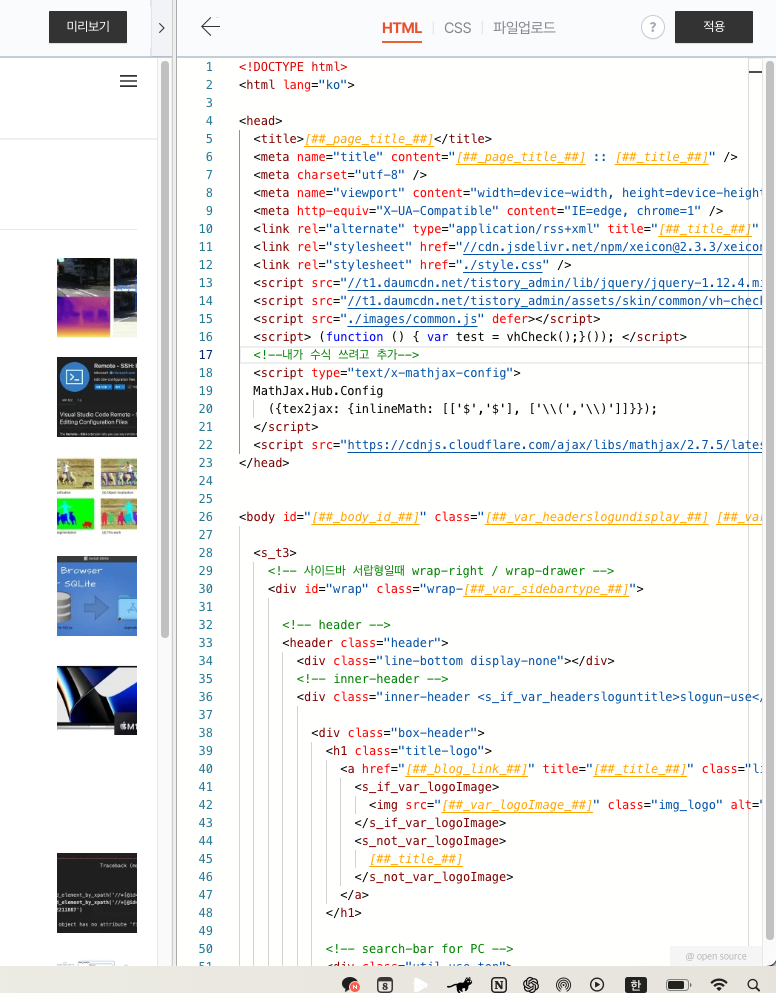Open the AirDrop menu bar icon
This screenshot has width=776, height=993.
[563, 985]
